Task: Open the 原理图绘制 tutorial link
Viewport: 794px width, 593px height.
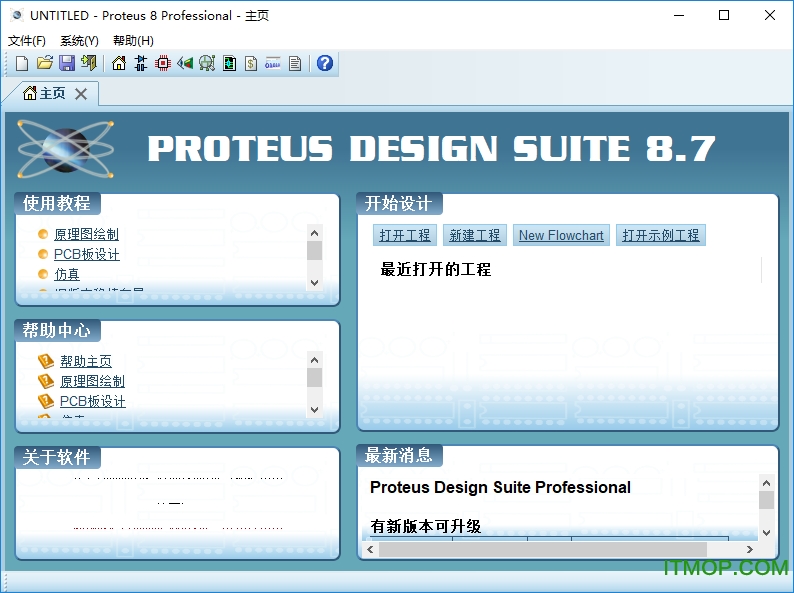Action: 87,234
